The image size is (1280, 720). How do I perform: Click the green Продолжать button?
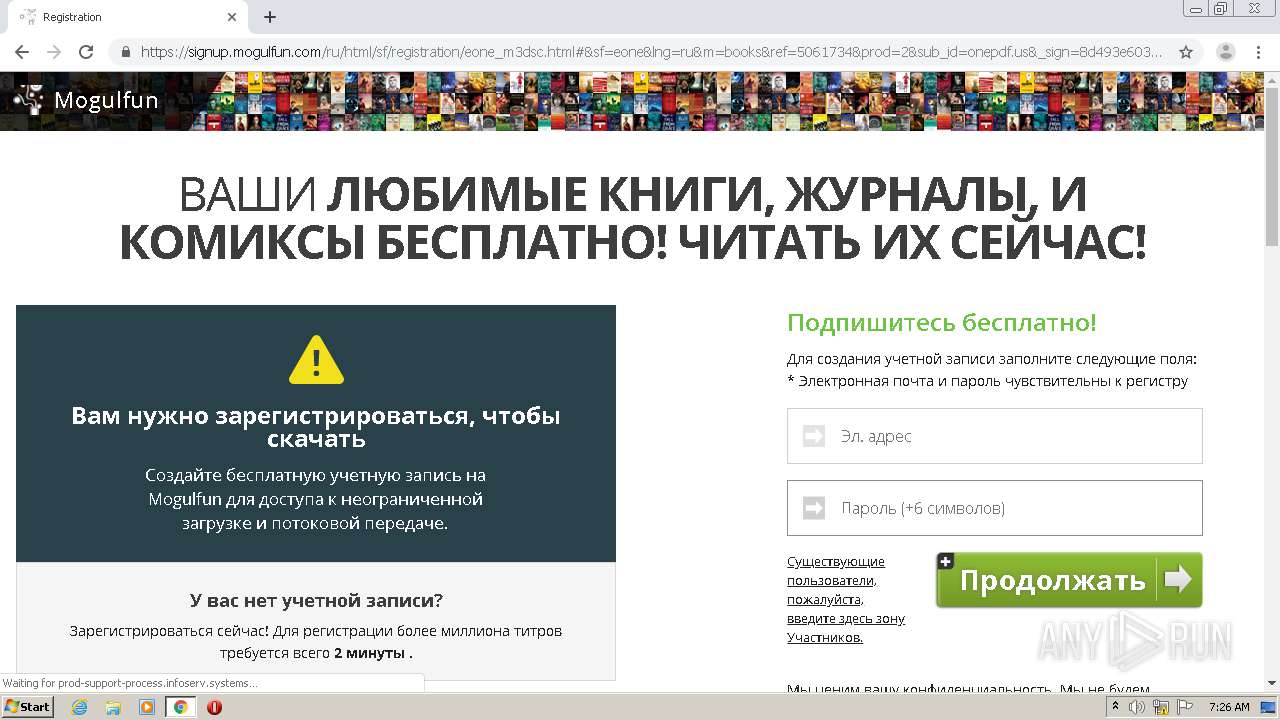1069,580
